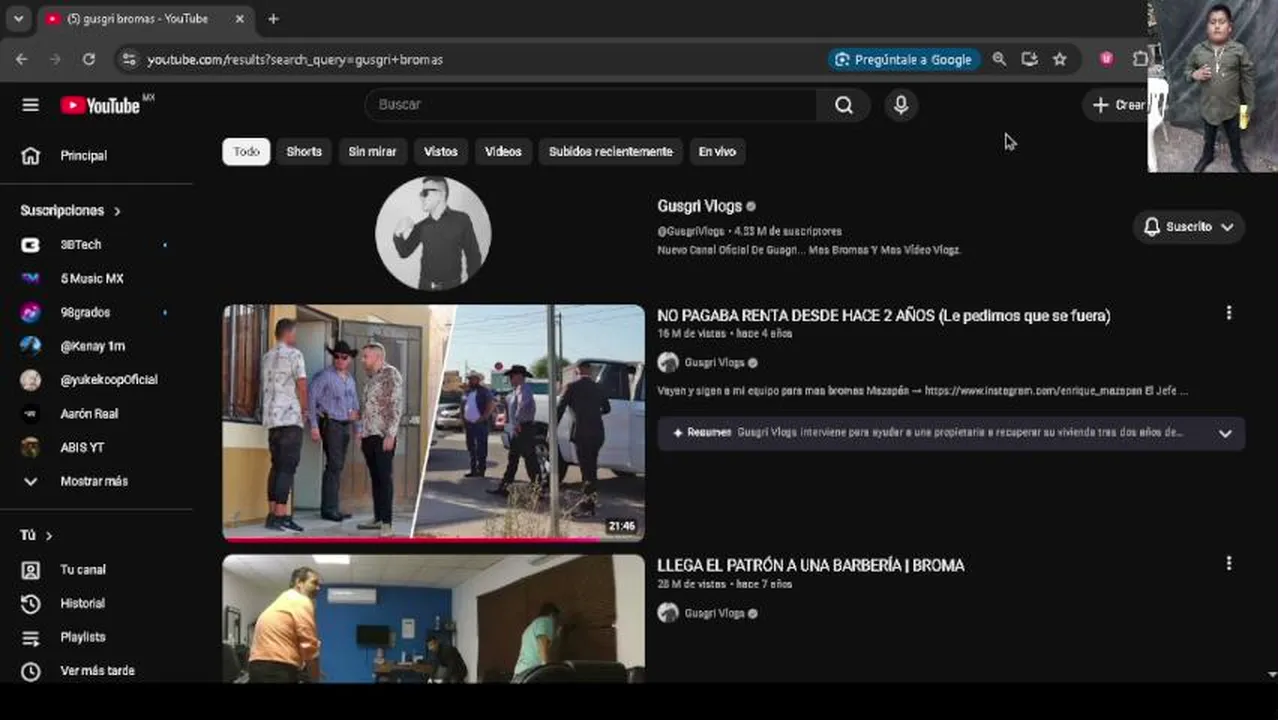1278x720 pixels.
Task: Open LLEGA EL PATRÓN A UNA BARBERÍA title
Action: click(x=811, y=566)
